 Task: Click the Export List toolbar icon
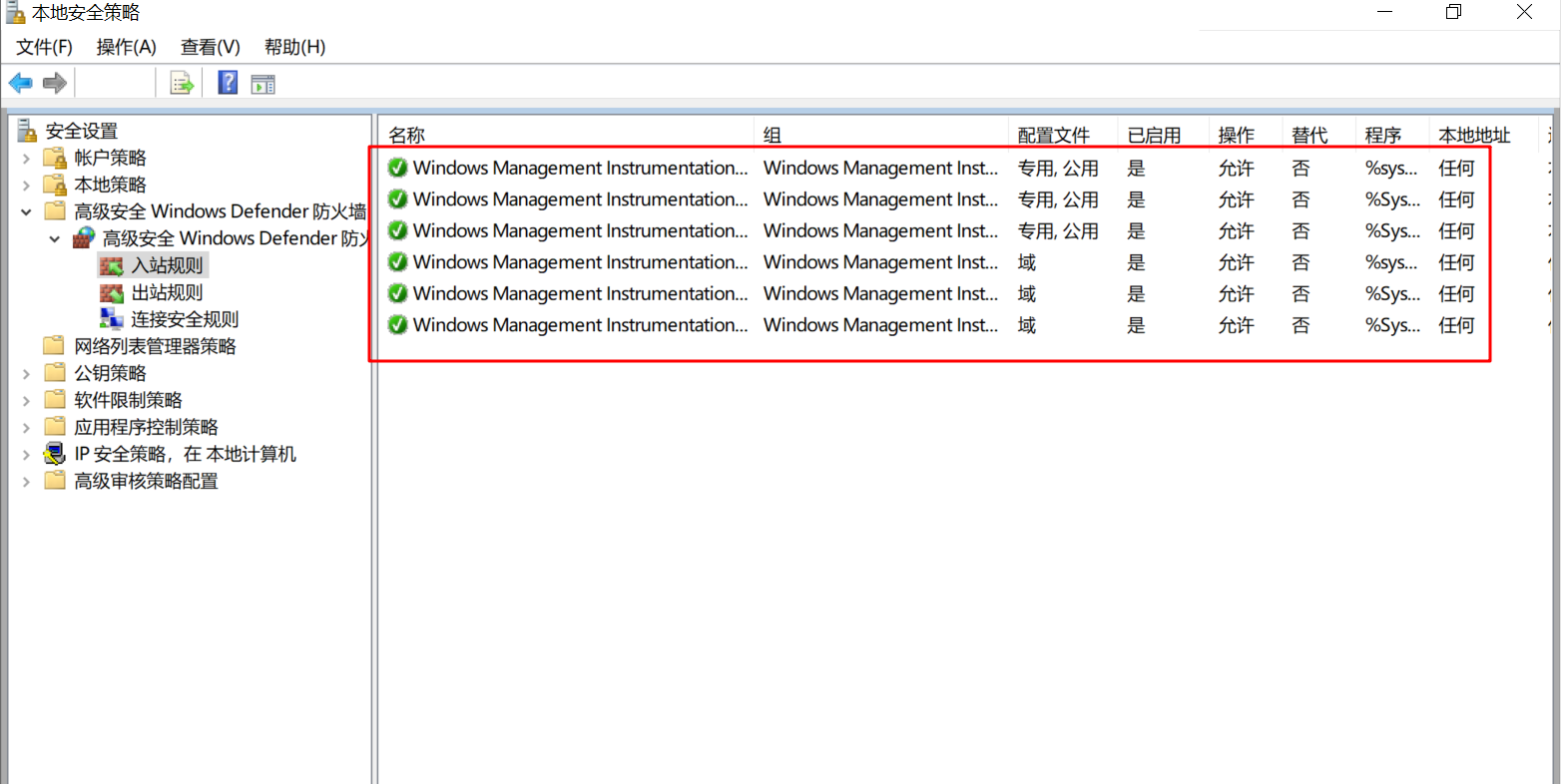click(182, 84)
